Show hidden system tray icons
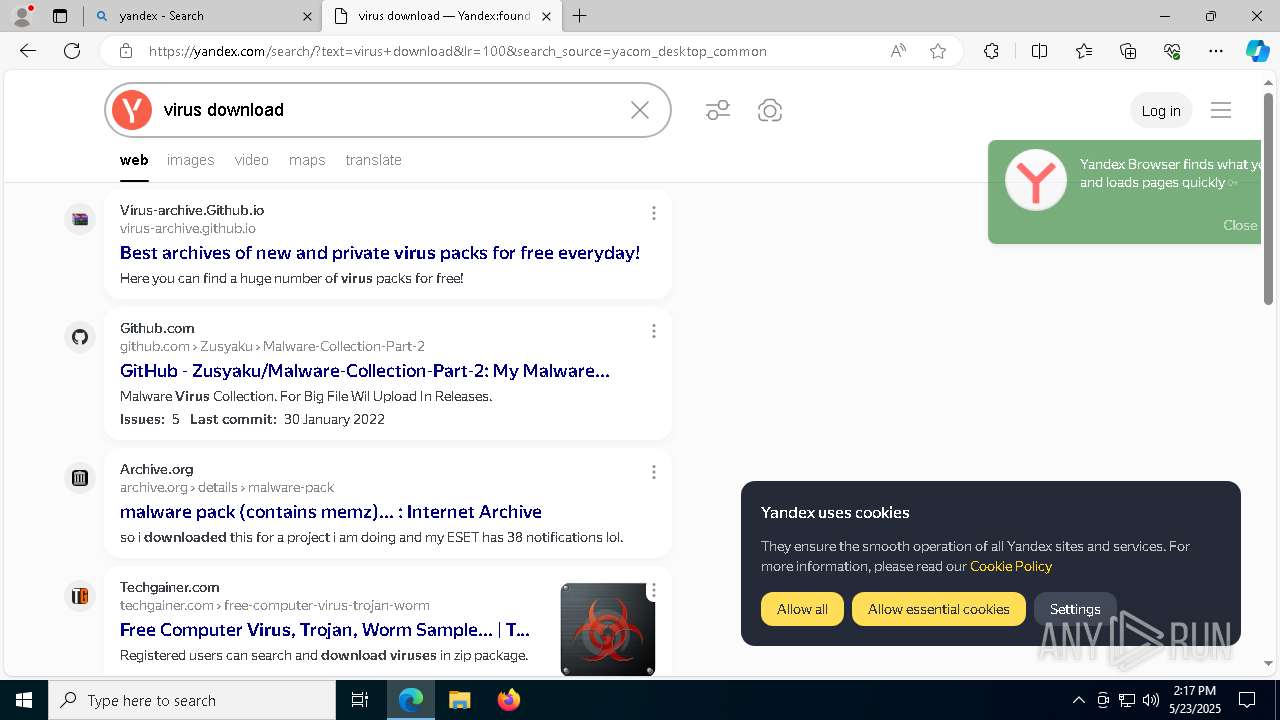Viewport: 1280px width, 720px height. tap(1078, 700)
